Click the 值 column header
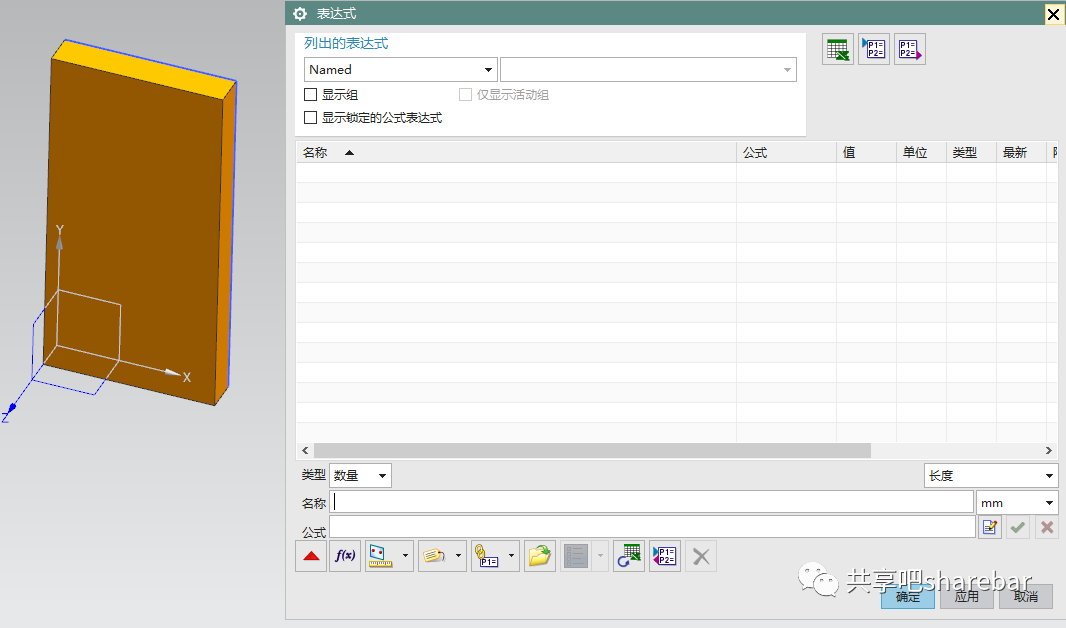 point(866,152)
